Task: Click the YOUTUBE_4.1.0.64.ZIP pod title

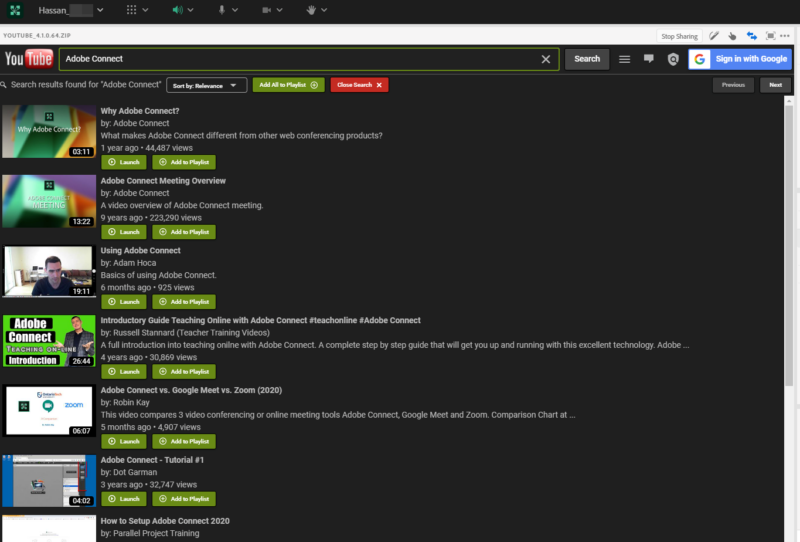Action: (37, 35)
